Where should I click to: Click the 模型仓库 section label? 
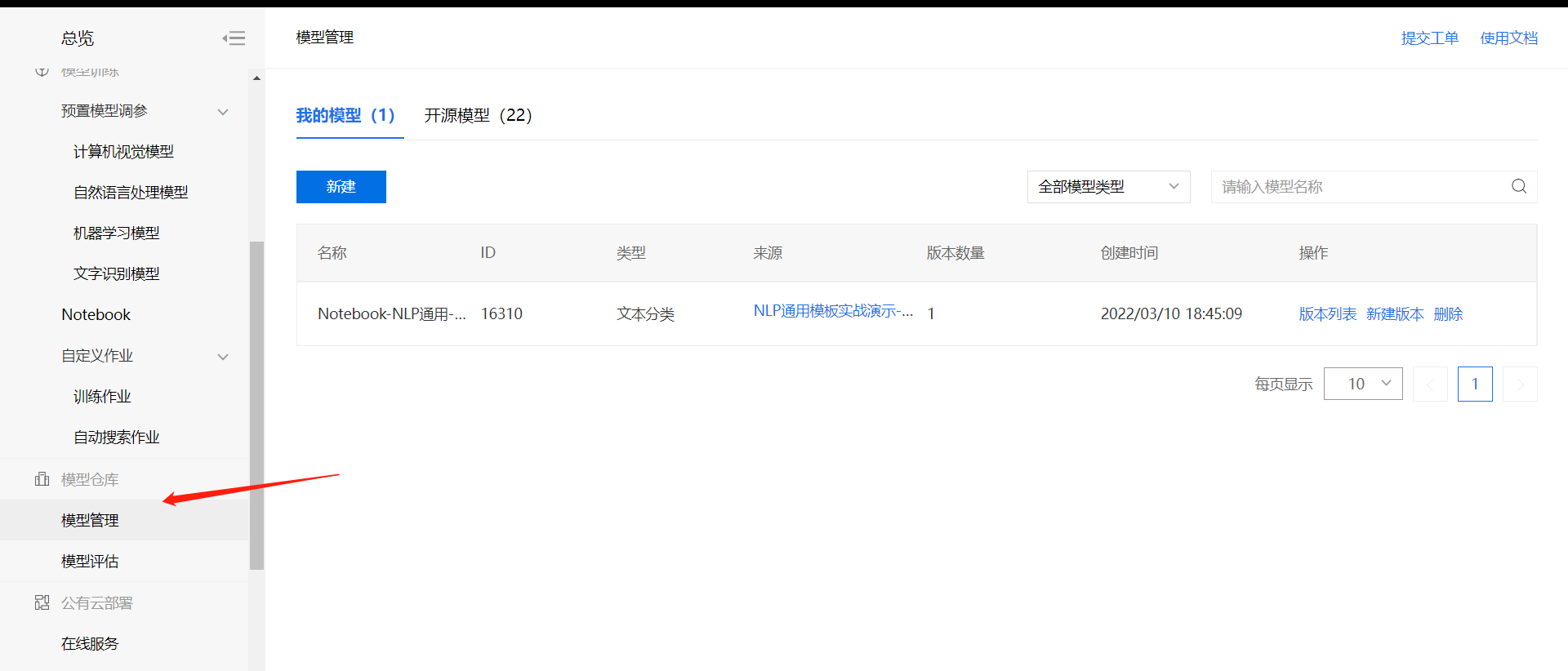coord(90,480)
